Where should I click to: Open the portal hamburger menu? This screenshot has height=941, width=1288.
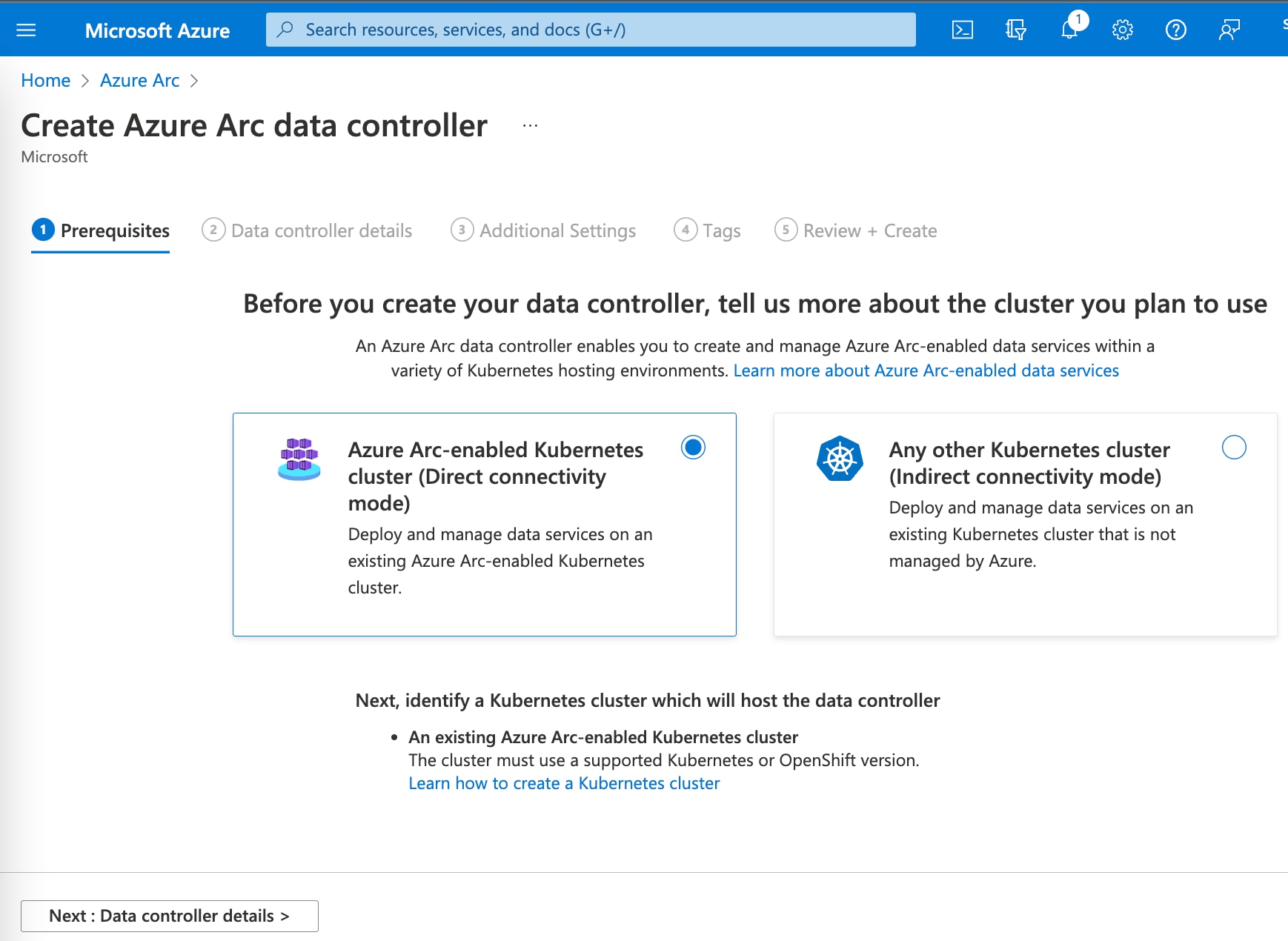pos(26,30)
